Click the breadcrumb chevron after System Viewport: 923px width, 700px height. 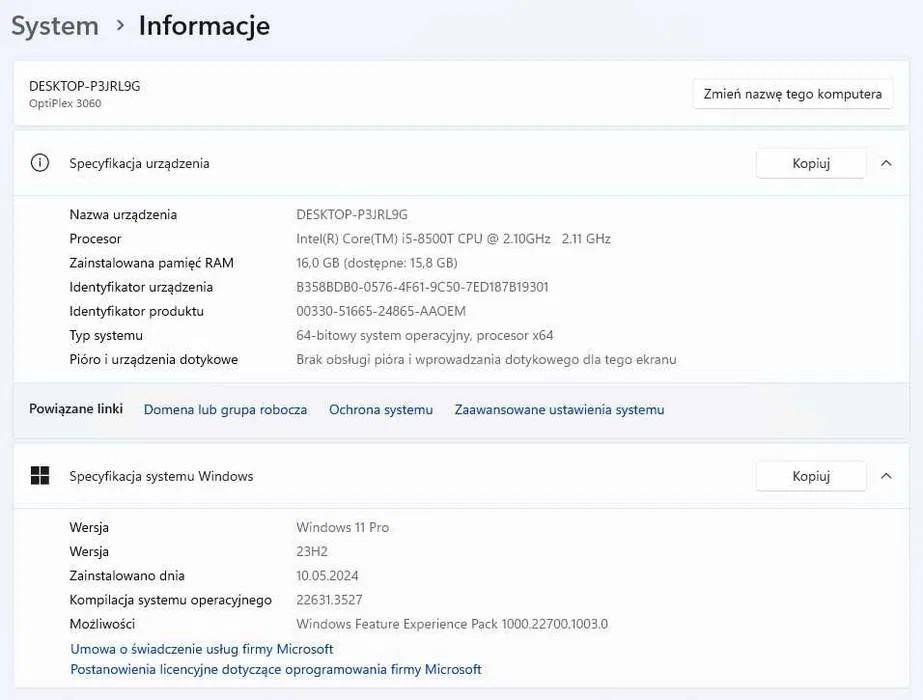tap(120, 25)
